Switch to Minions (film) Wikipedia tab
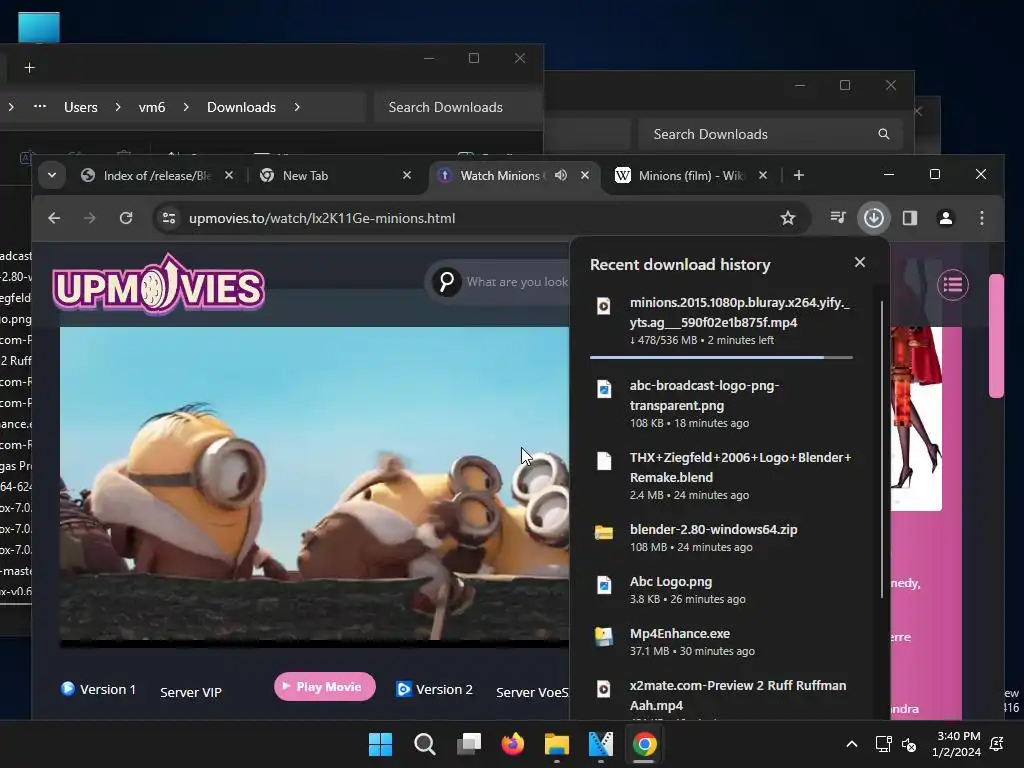Viewport: 1024px width, 768px height. pos(691,176)
